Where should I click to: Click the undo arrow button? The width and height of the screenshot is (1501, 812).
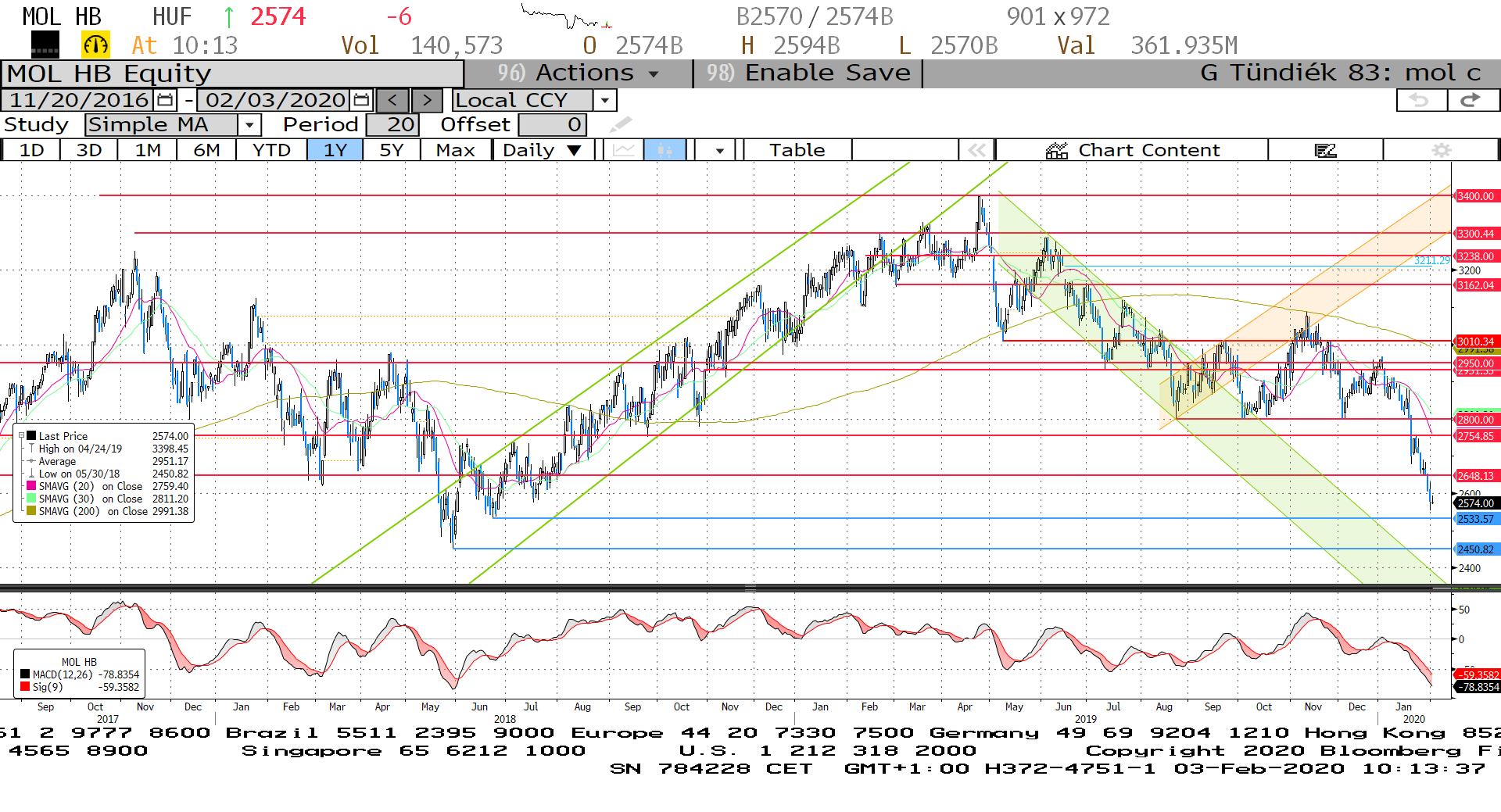pos(1420,100)
